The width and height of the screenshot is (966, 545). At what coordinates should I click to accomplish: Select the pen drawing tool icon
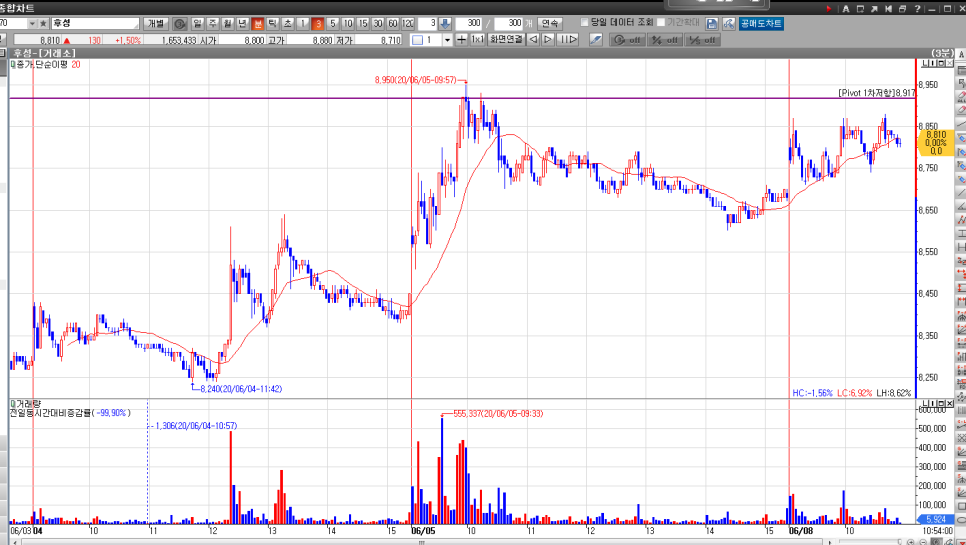click(x=595, y=40)
